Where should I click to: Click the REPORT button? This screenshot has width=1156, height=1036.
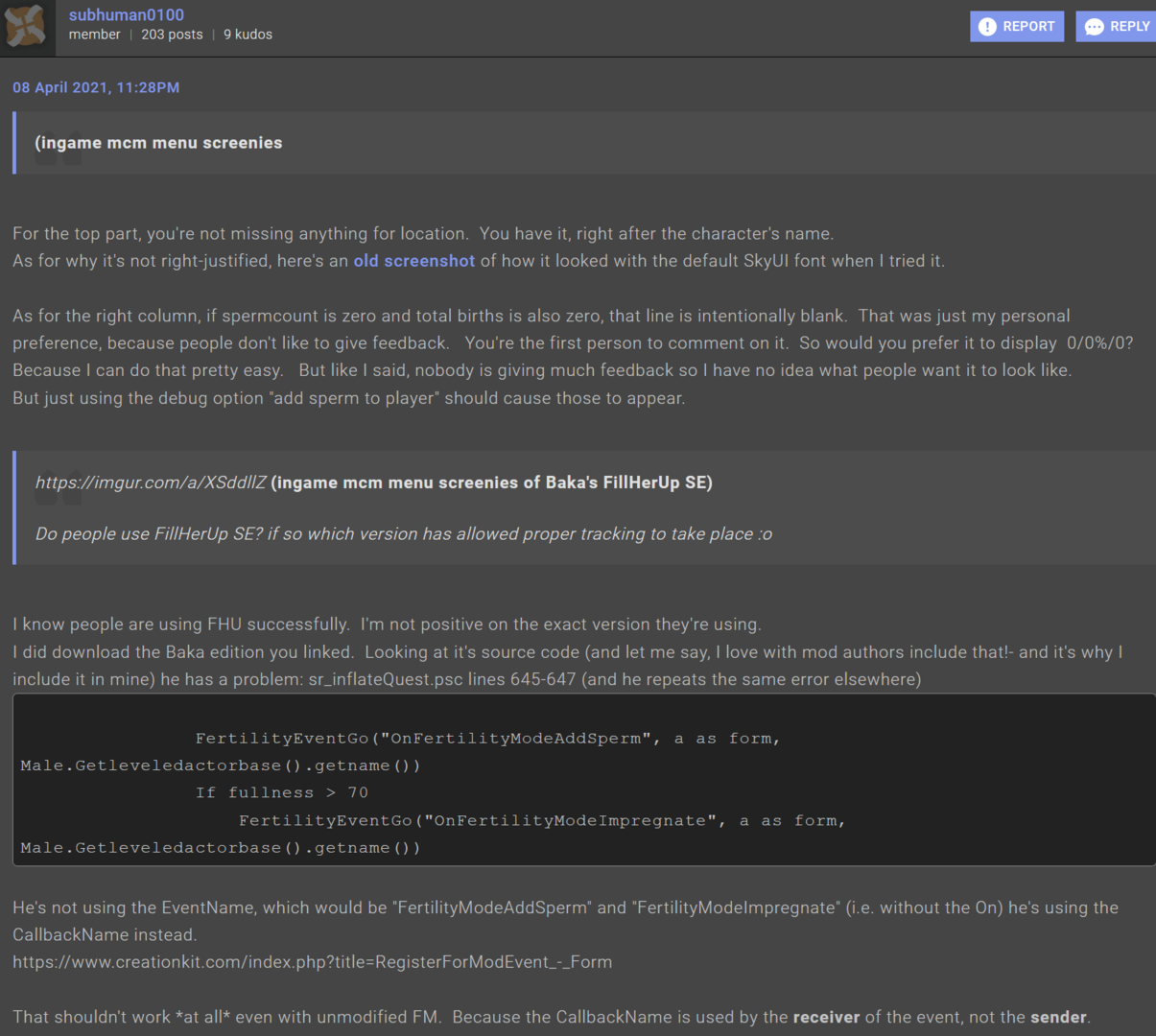(x=1017, y=26)
